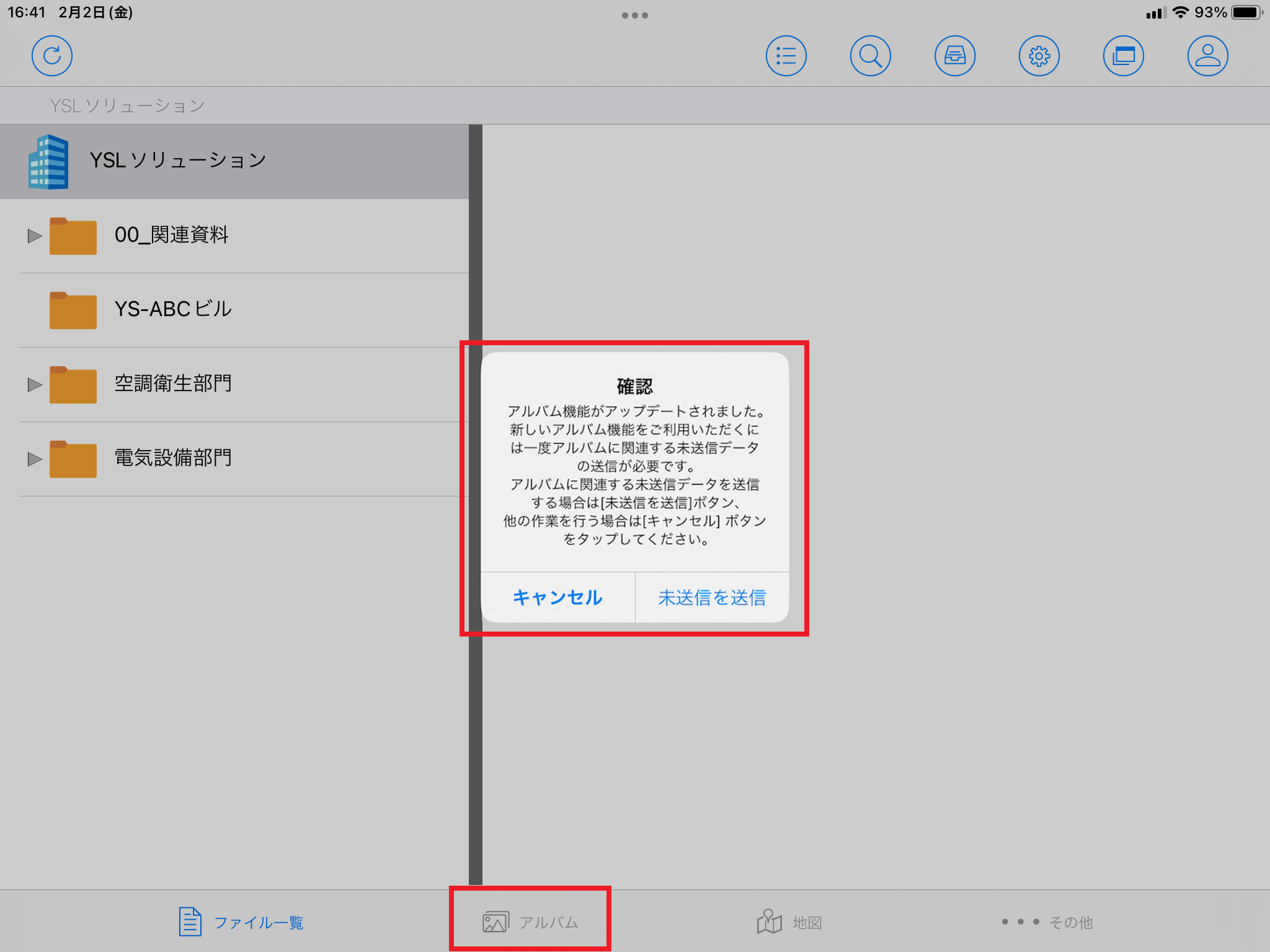
Task: Open settings gear icon
Action: (x=1039, y=56)
